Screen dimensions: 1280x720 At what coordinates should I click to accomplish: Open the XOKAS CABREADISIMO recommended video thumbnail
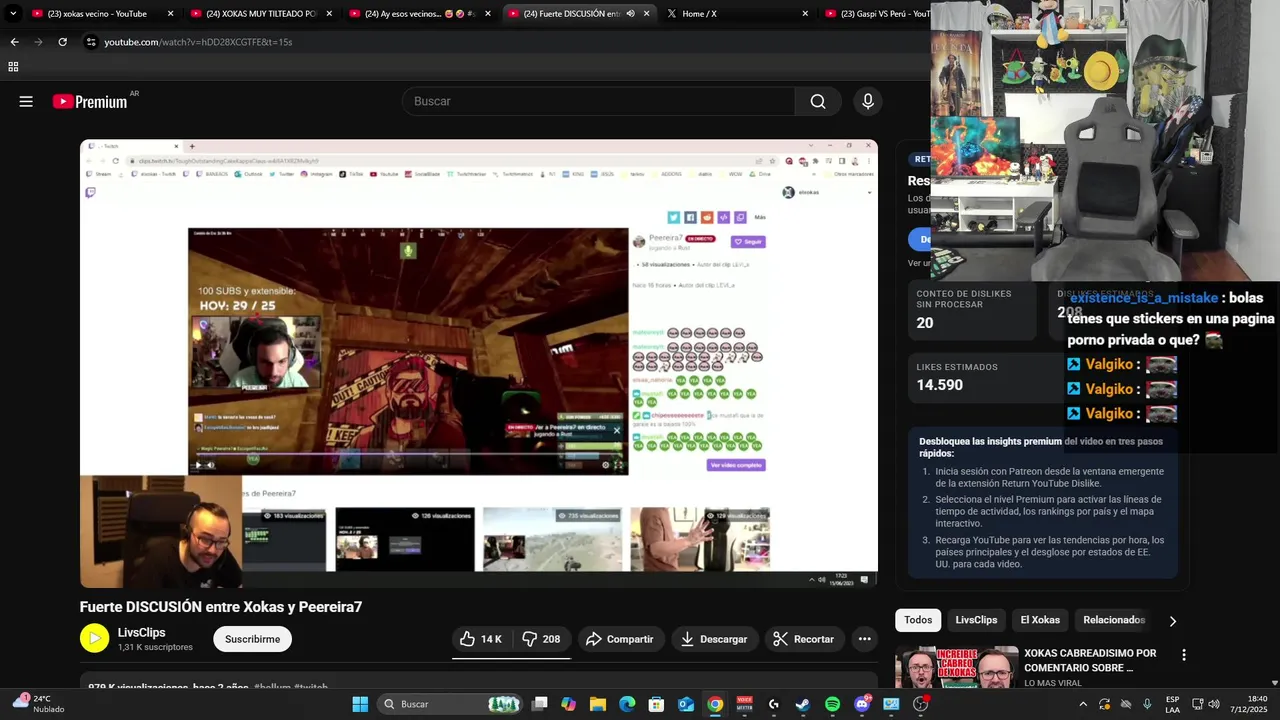(x=956, y=668)
